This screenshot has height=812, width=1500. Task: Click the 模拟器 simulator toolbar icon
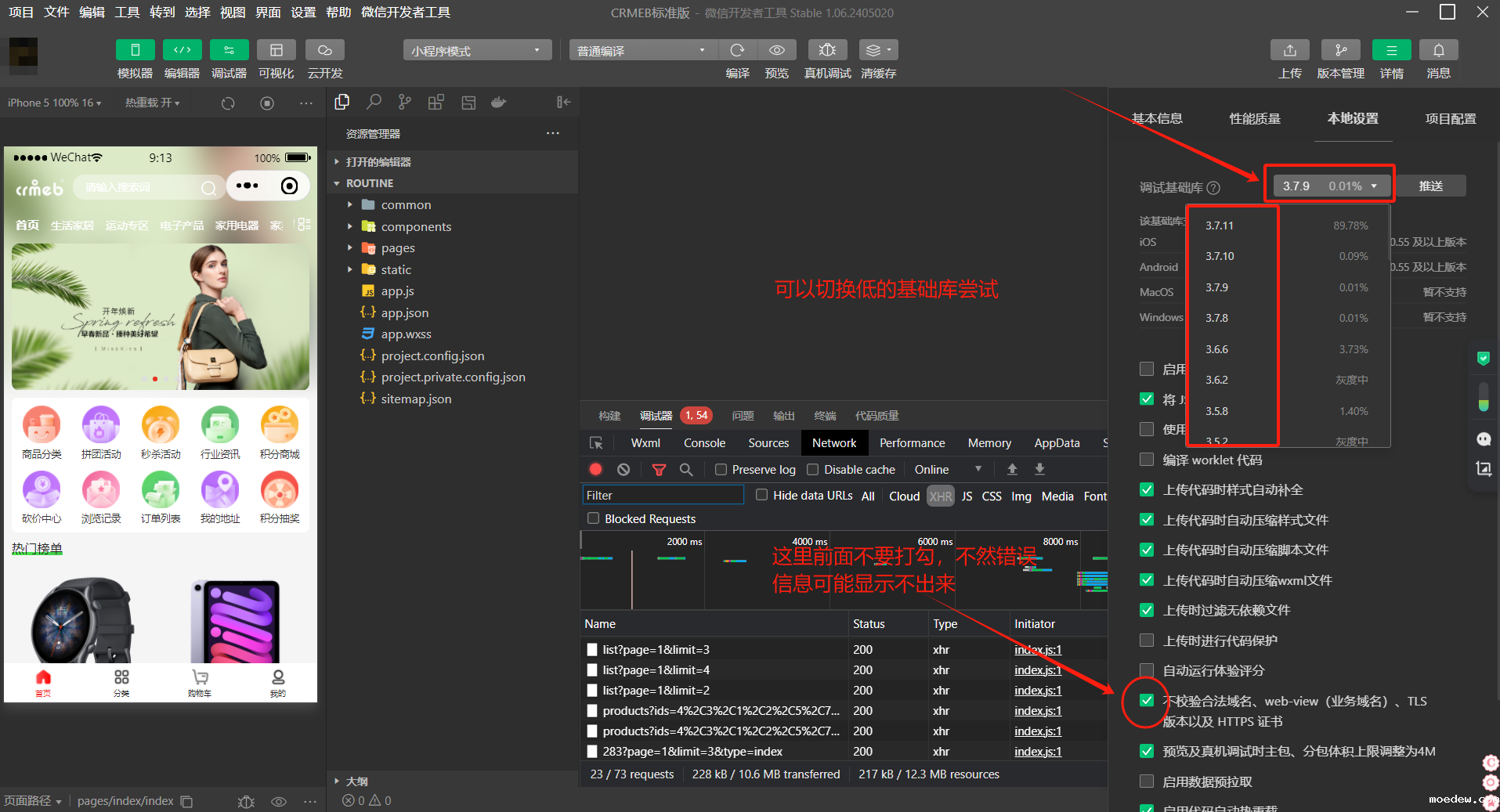[x=135, y=50]
